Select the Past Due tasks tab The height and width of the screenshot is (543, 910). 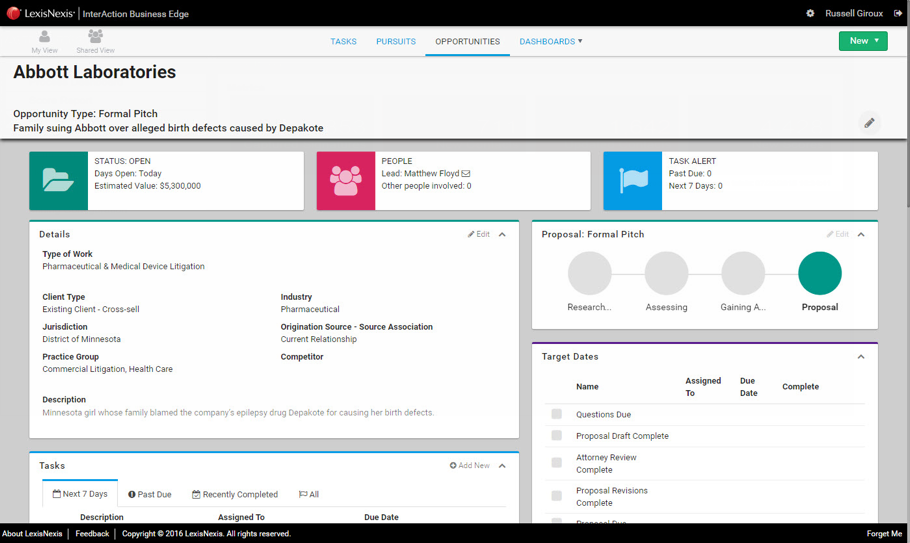(x=150, y=494)
